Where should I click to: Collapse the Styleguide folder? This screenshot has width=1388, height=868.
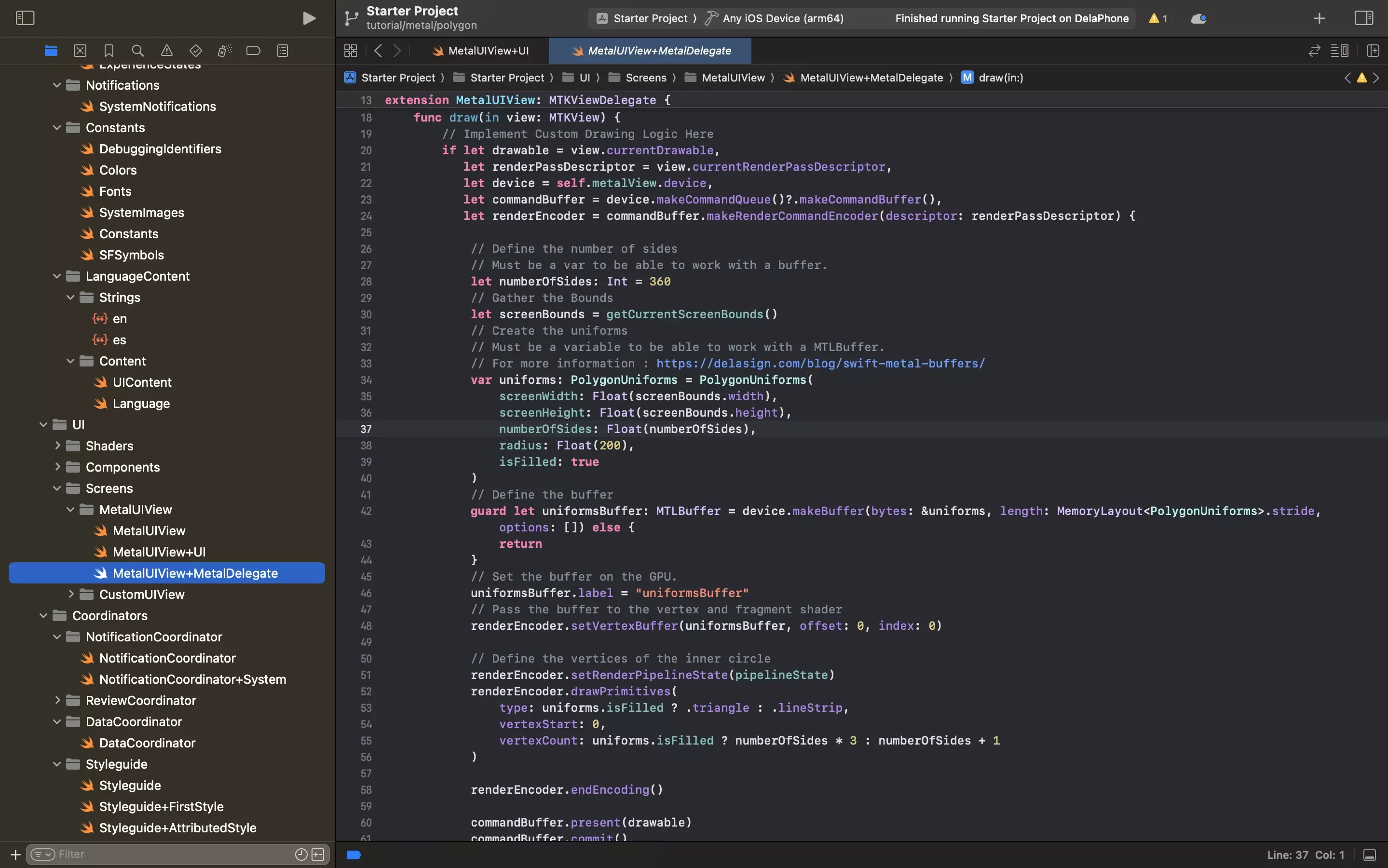click(57, 764)
